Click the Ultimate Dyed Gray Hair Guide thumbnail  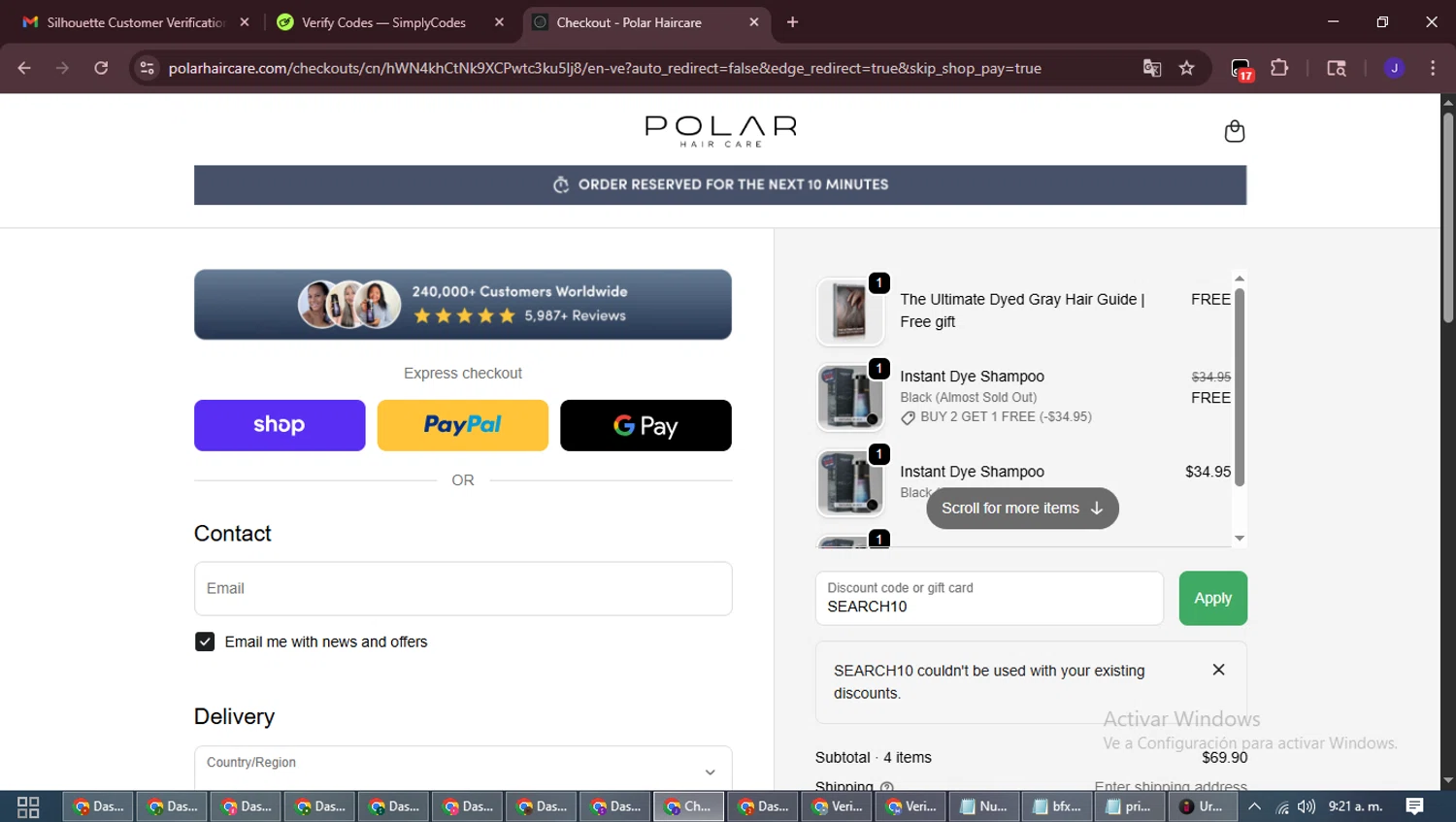point(850,312)
